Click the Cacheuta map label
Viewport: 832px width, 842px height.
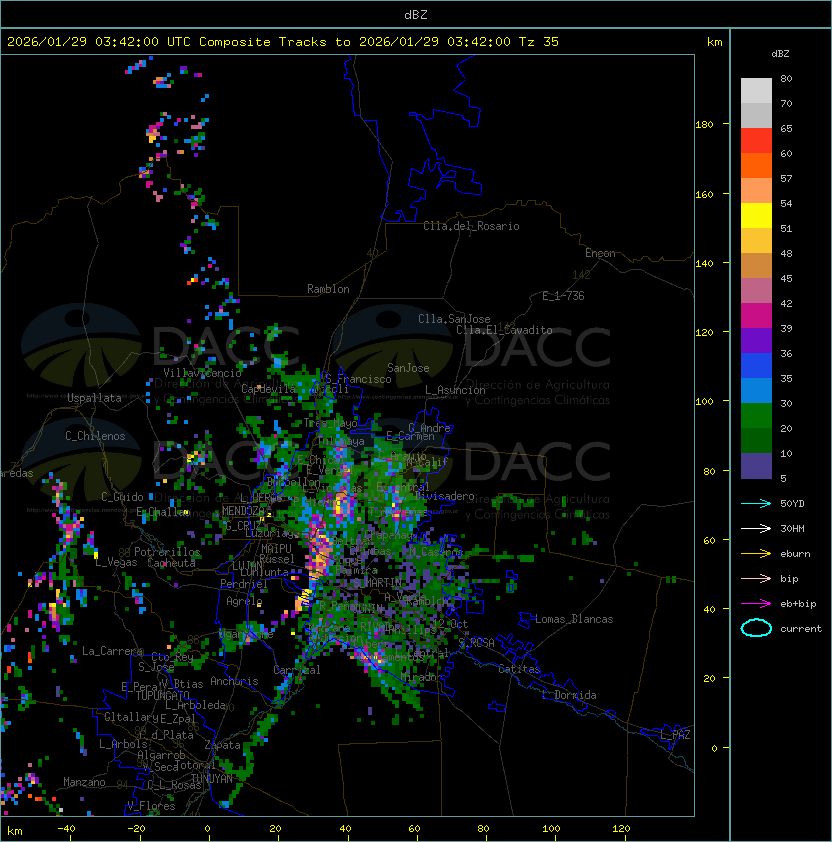[x=171, y=563]
